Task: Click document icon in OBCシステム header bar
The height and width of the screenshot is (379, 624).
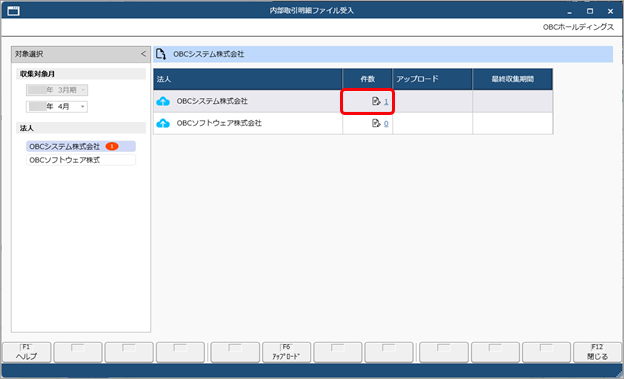Action: (161, 54)
